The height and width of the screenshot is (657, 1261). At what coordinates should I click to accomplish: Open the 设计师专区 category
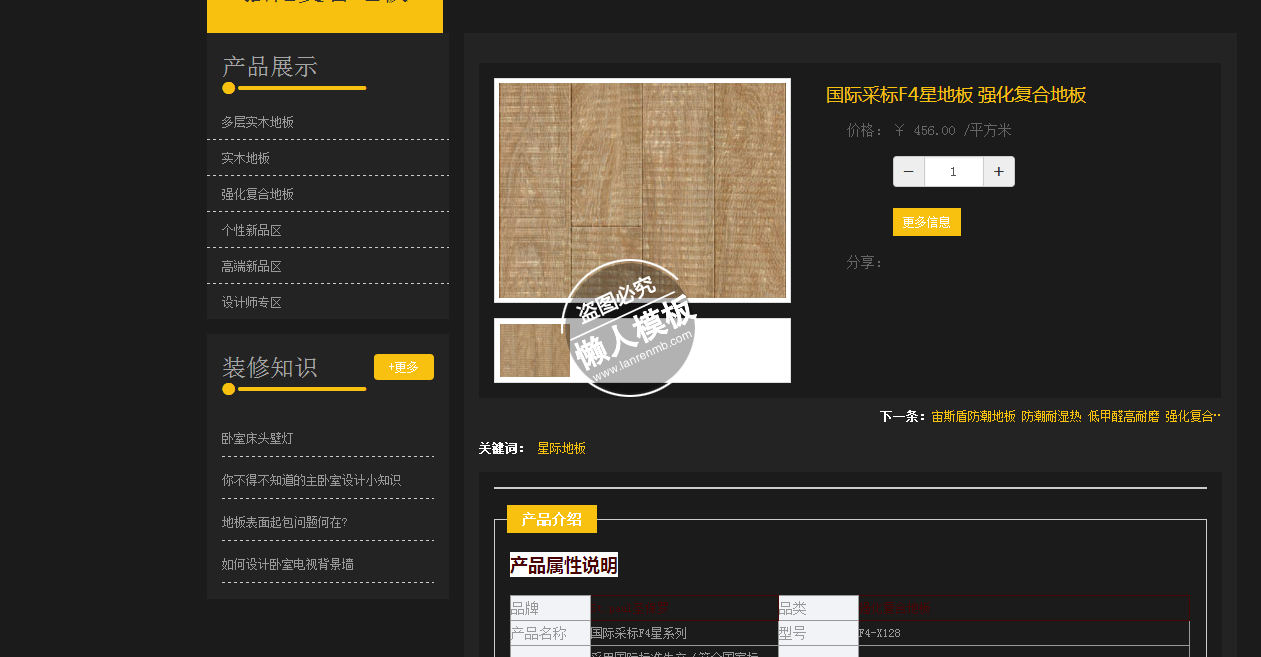(x=251, y=302)
